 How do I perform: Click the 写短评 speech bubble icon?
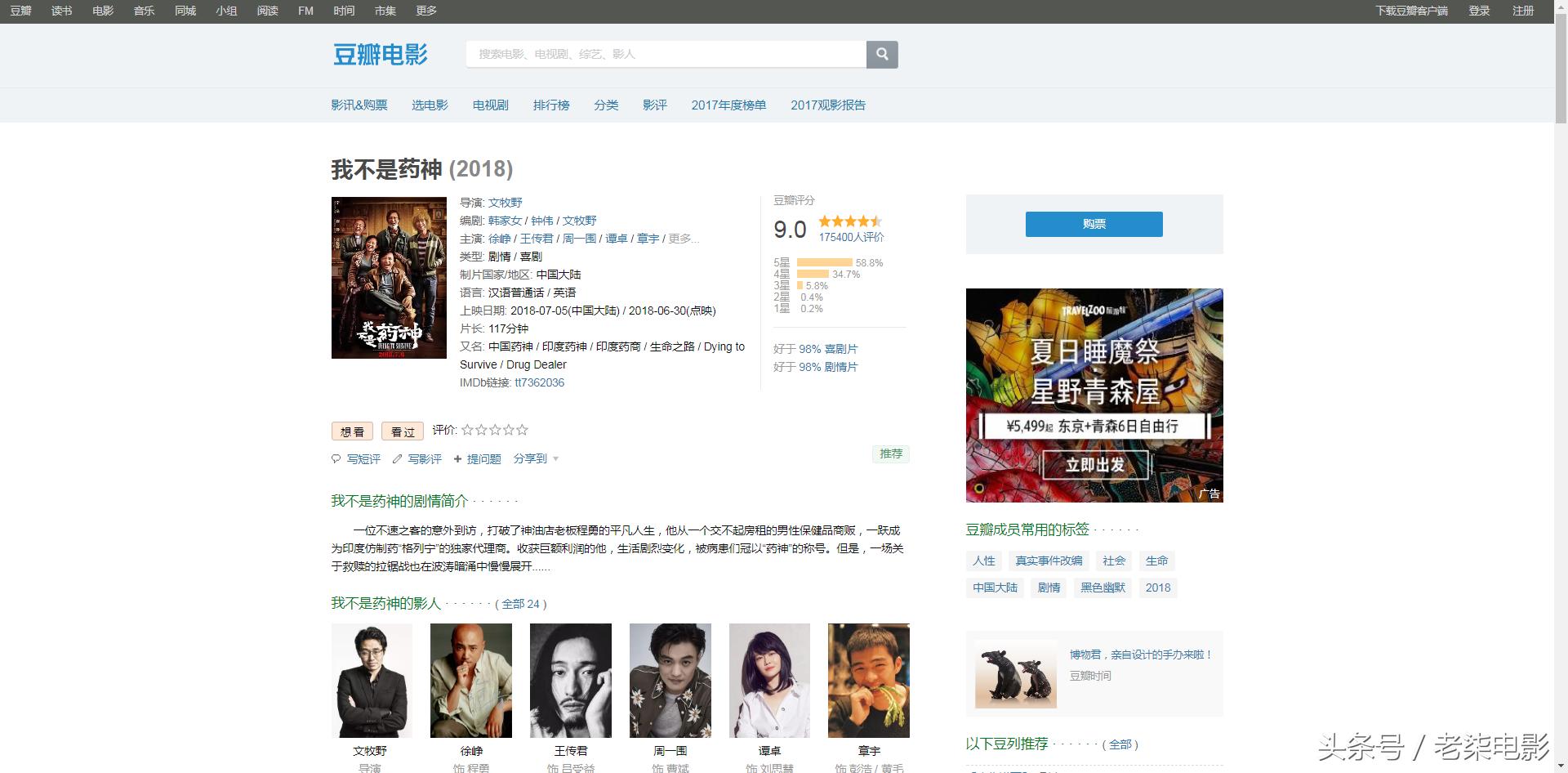(336, 459)
